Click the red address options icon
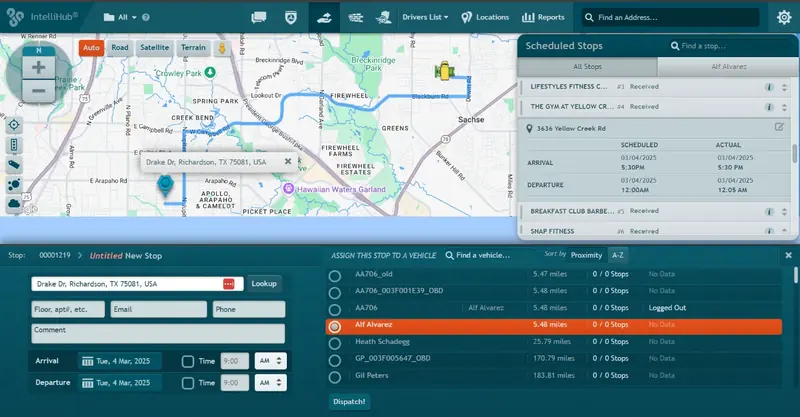 (229, 284)
